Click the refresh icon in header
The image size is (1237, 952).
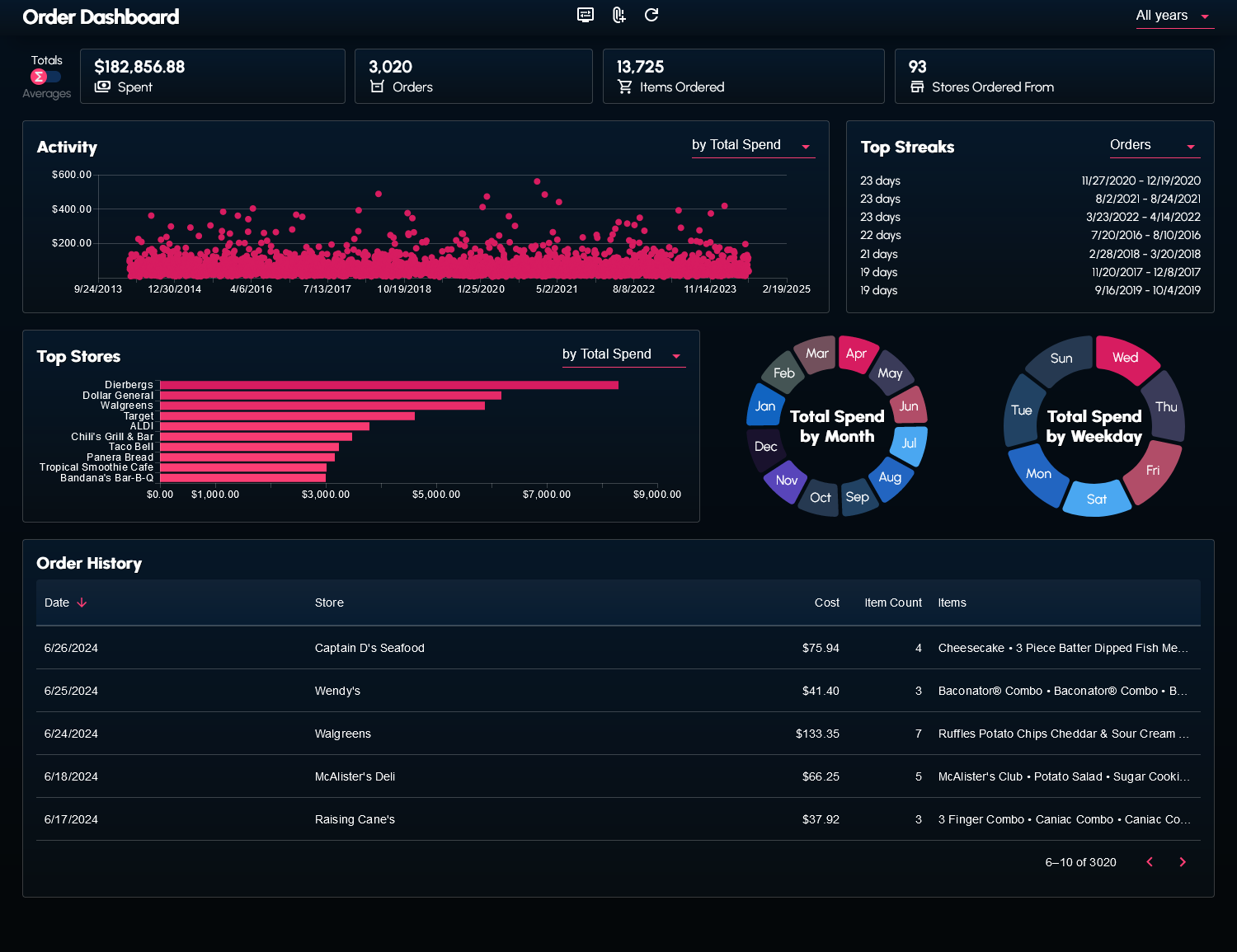[651, 15]
